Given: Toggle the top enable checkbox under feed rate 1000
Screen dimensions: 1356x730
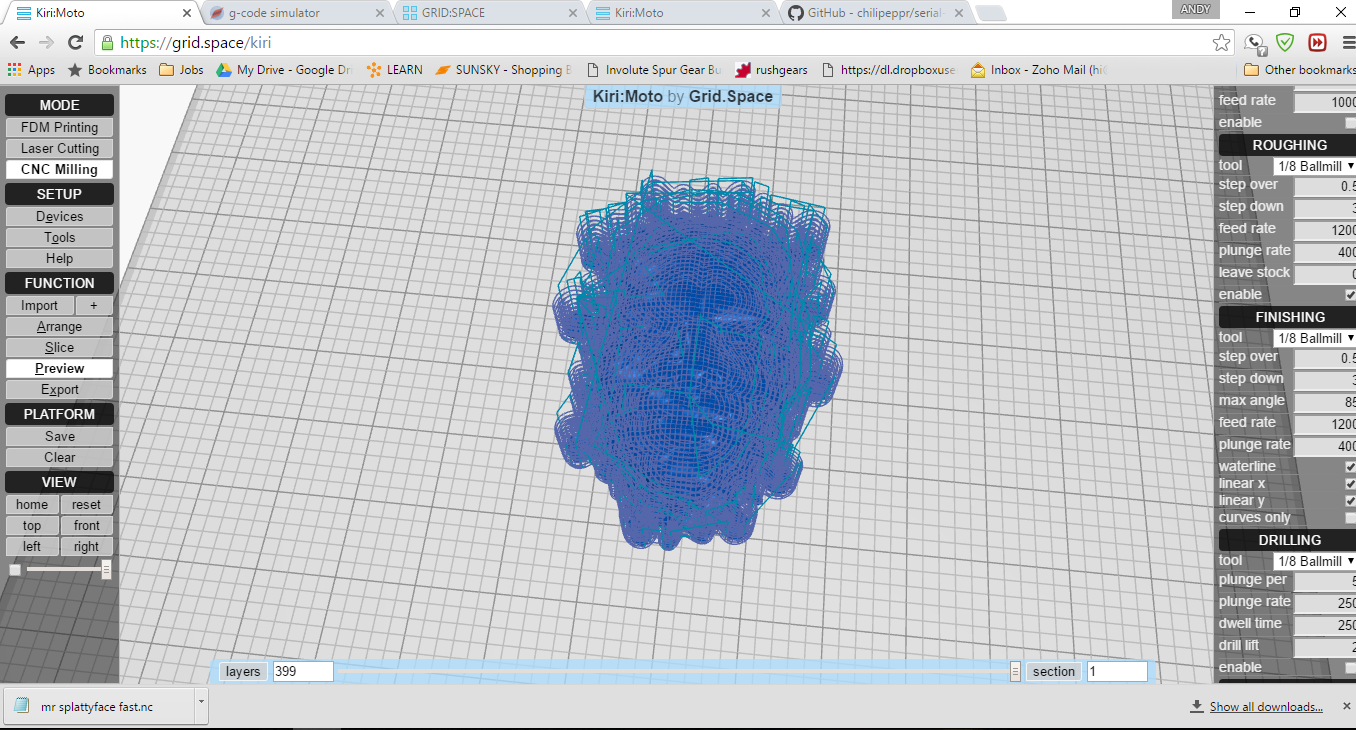Looking at the screenshot, I should coord(1350,123).
